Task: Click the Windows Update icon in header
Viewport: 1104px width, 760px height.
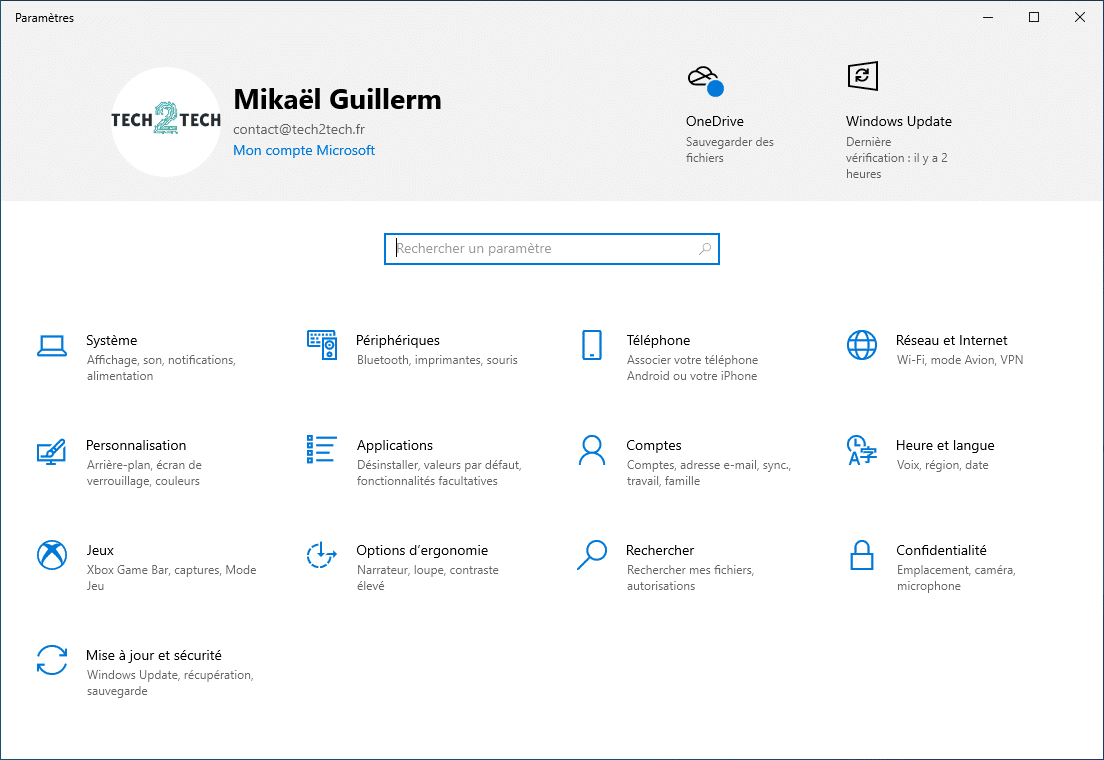Action: (862, 76)
